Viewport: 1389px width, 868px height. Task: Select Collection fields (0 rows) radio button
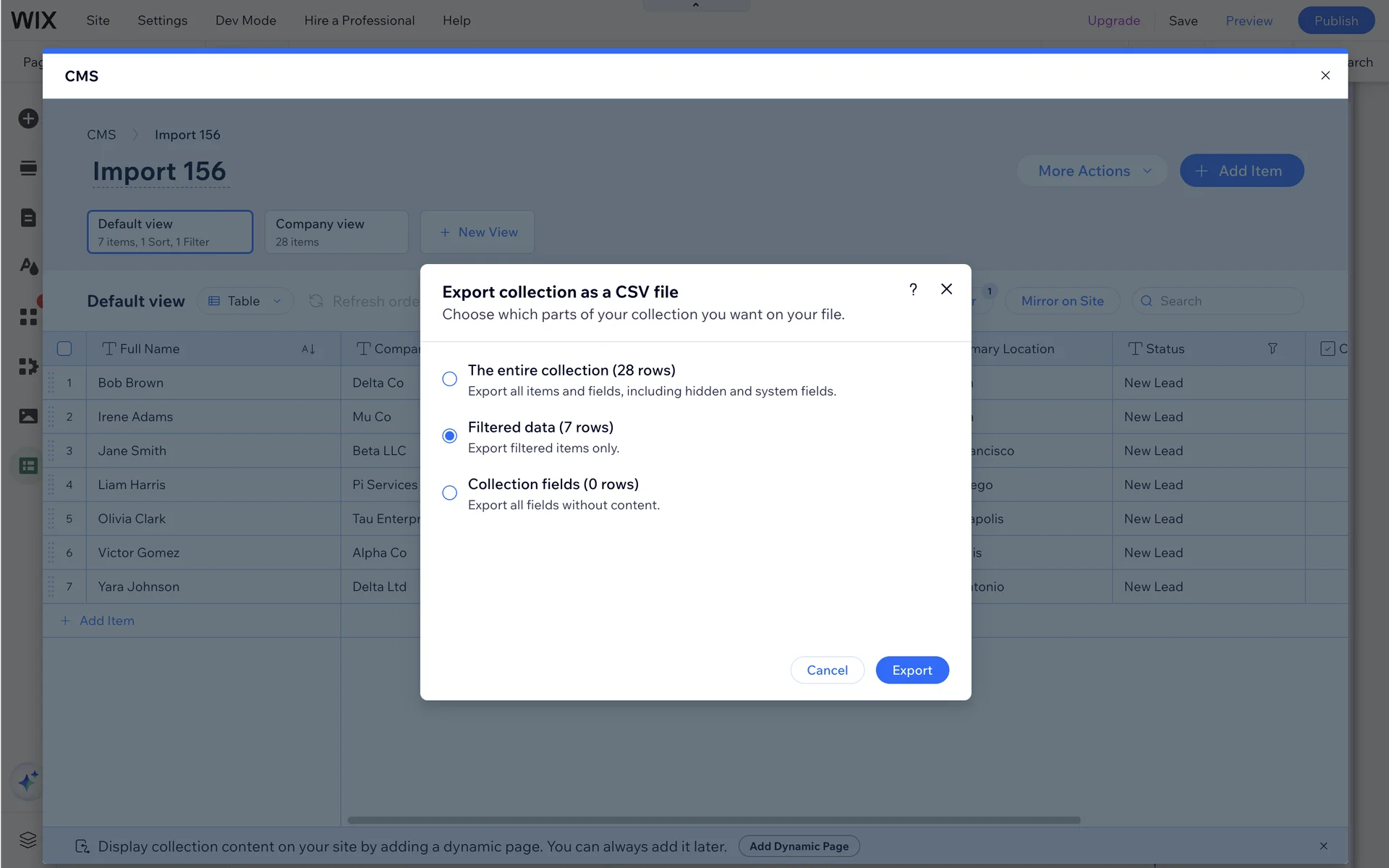(449, 493)
